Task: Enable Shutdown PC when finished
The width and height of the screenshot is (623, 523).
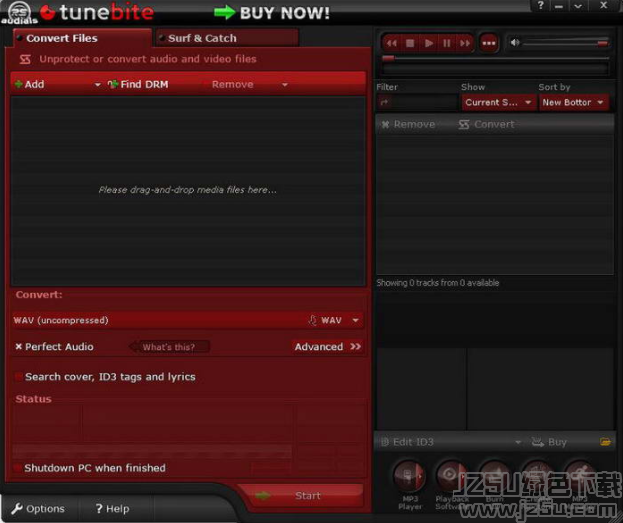Action: point(90,468)
